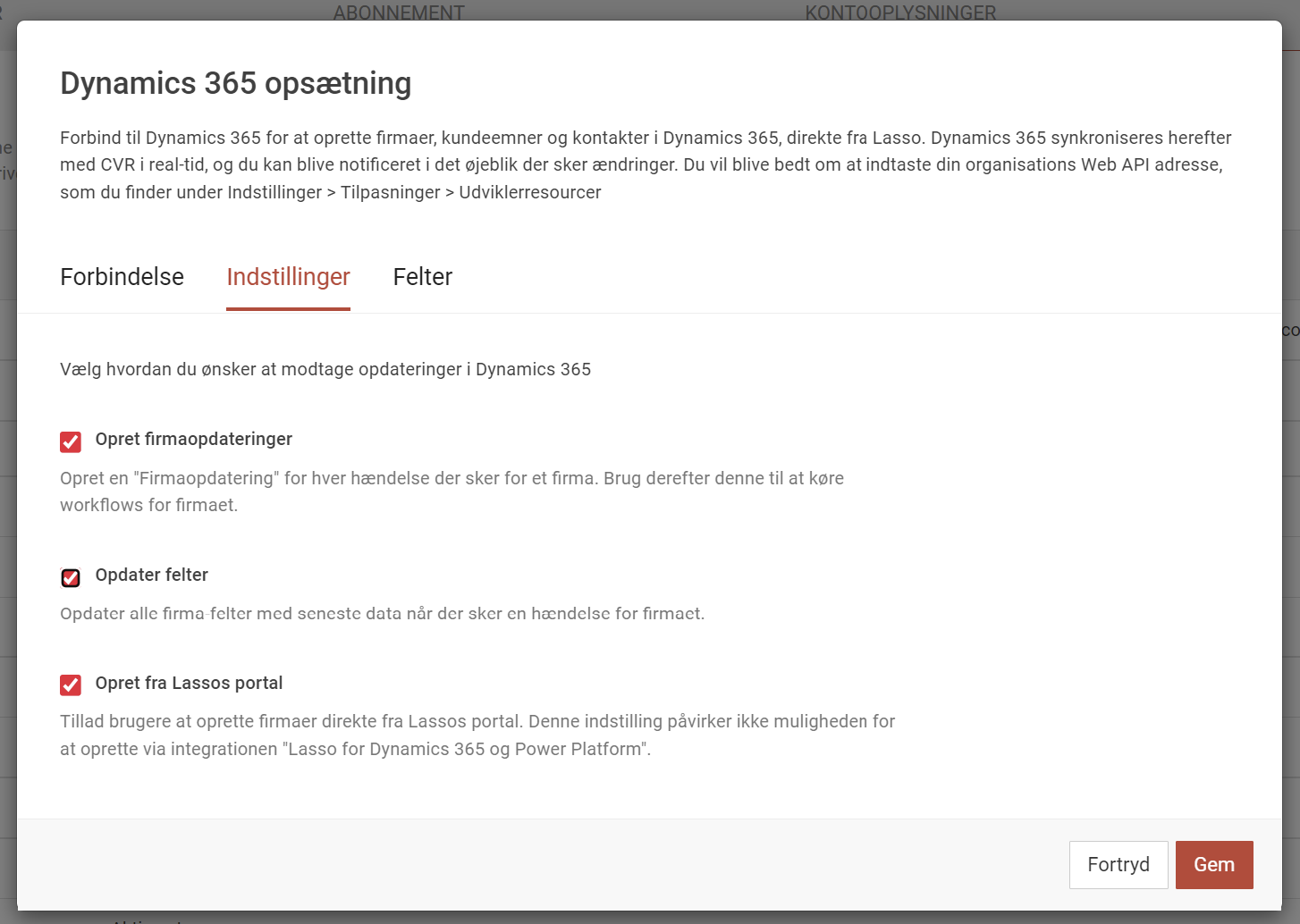Disable the Opret fra Lassos portal checkbox
This screenshot has width=1300, height=924.
pos(71,685)
